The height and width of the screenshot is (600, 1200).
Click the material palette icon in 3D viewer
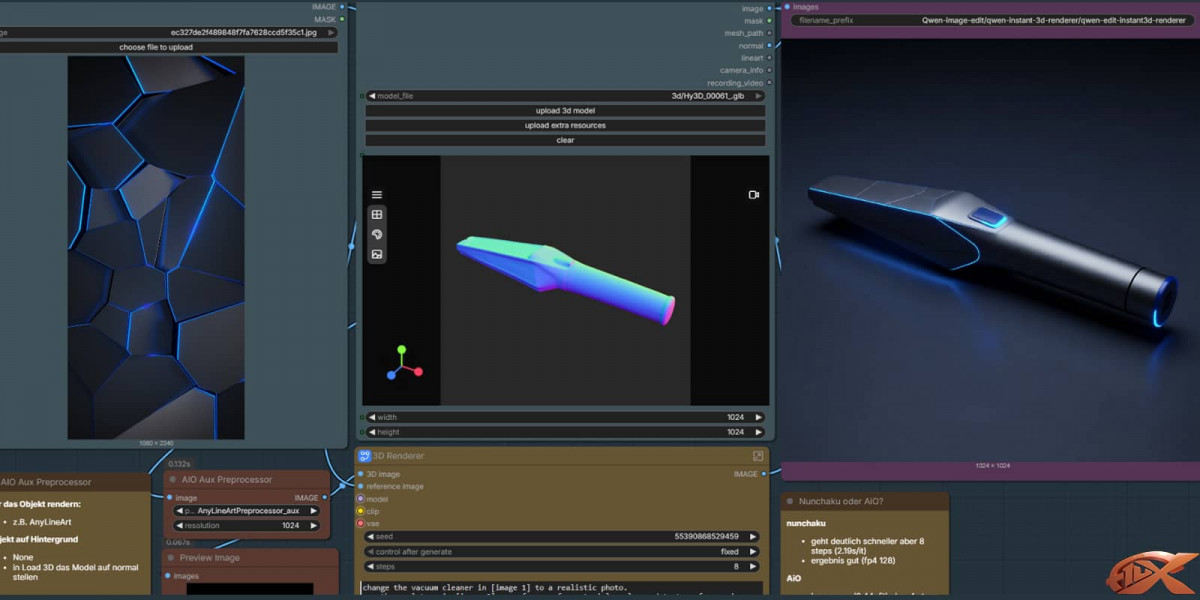point(377,234)
